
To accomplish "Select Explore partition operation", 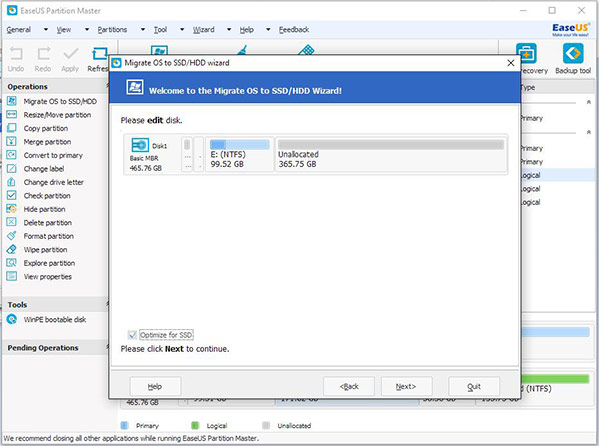I will click(49, 263).
